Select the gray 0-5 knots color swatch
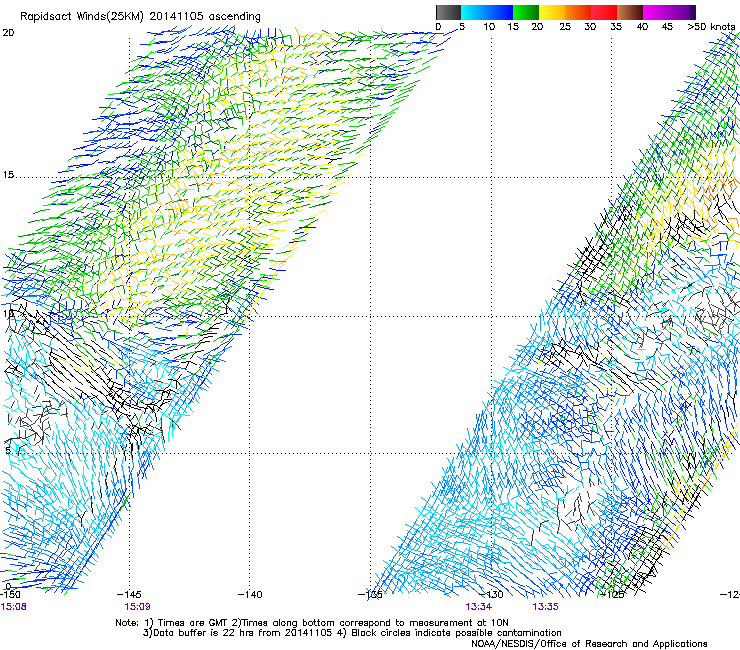740x650 pixels. coord(448,12)
